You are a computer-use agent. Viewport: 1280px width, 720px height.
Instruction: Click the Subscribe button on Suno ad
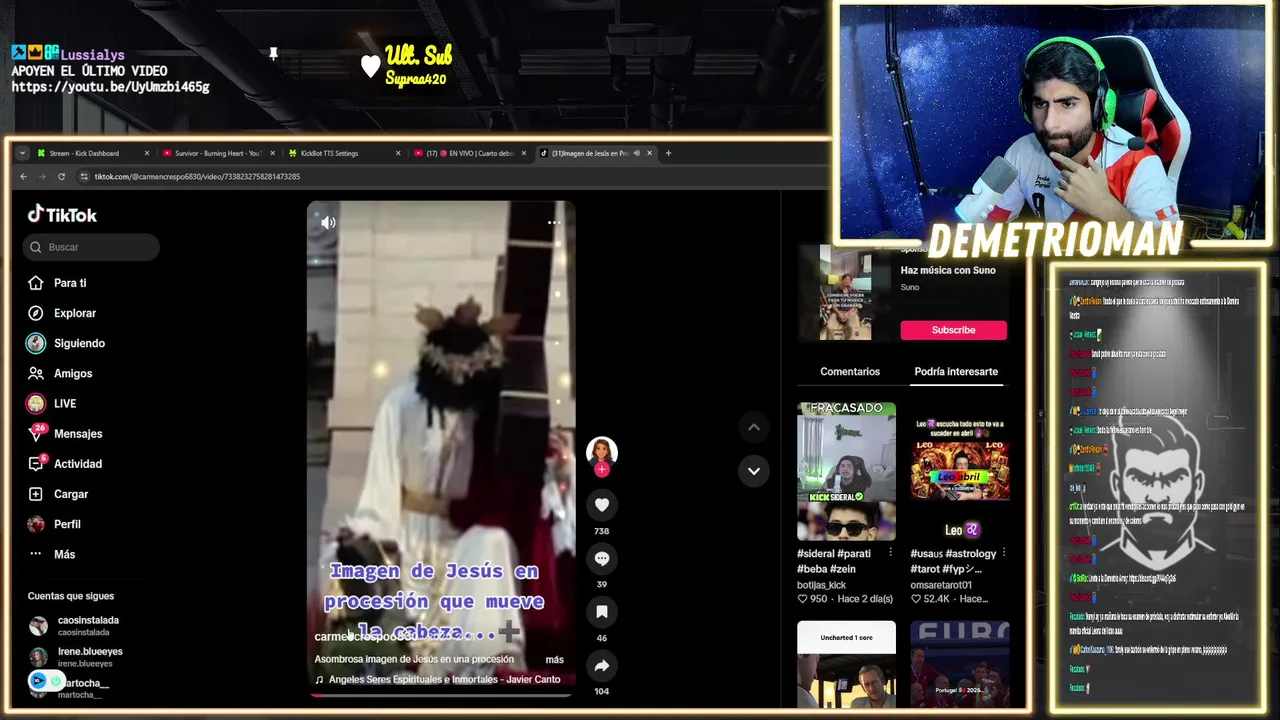coord(953,330)
